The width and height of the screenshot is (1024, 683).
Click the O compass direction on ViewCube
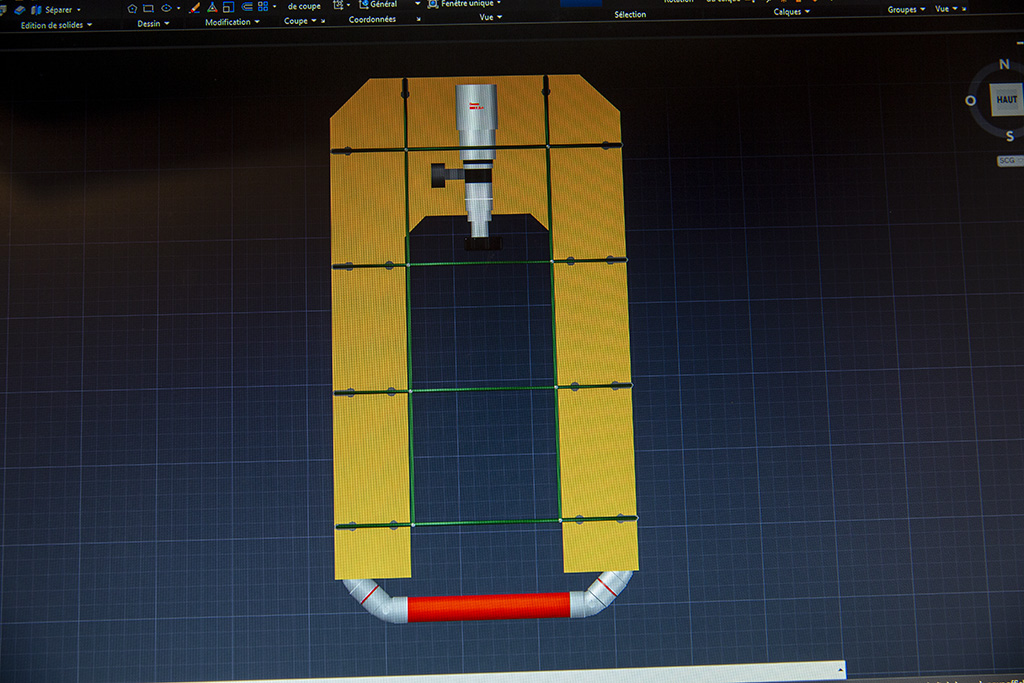point(970,101)
